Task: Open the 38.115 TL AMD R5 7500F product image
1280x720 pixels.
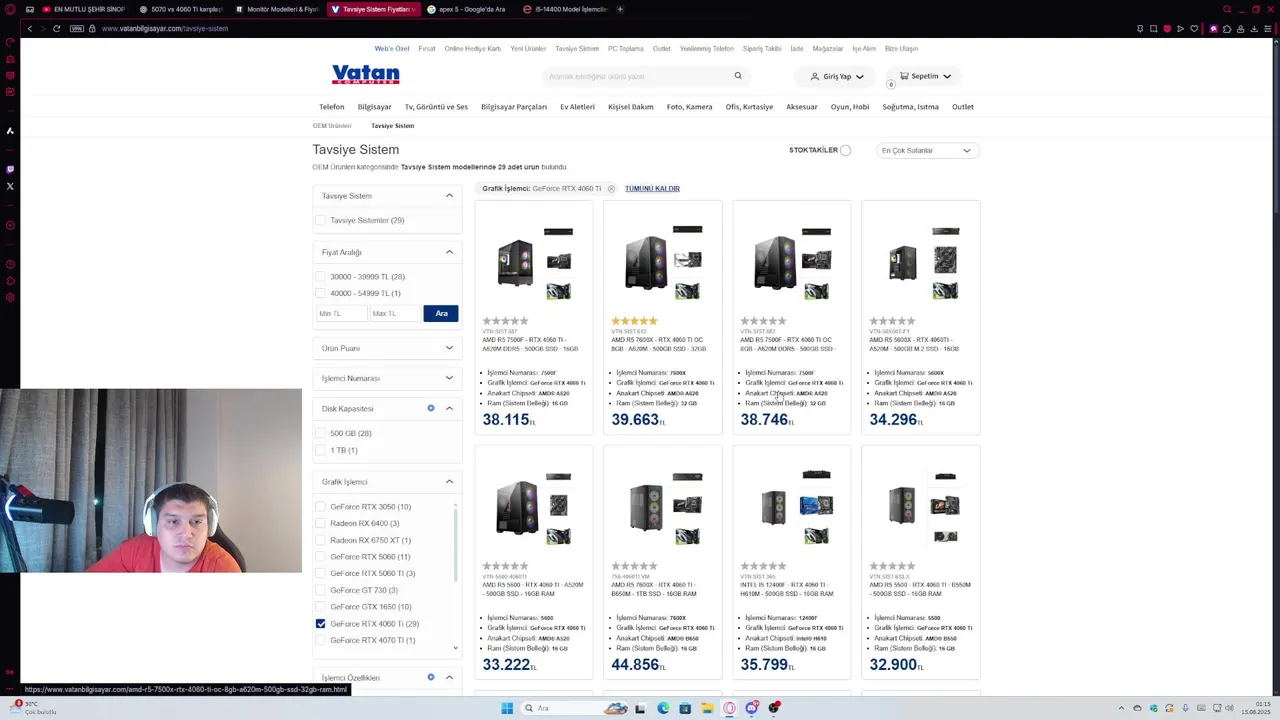Action: coord(533,262)
